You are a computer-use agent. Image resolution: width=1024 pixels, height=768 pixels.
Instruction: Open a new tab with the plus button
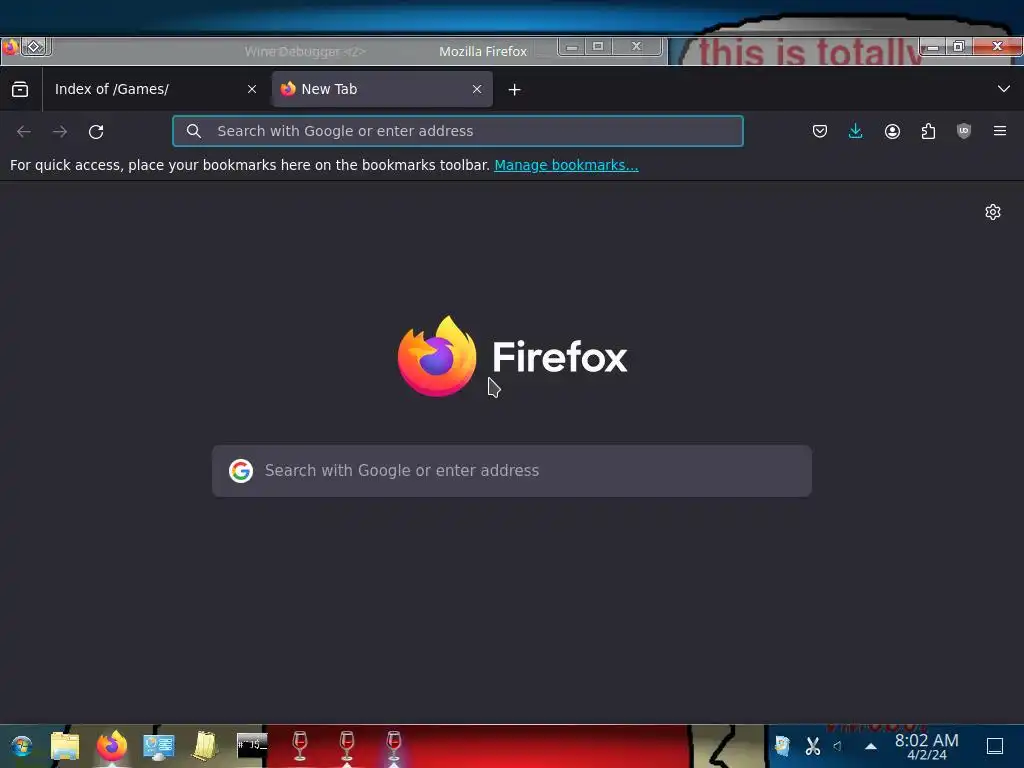[x=515, y=89]
